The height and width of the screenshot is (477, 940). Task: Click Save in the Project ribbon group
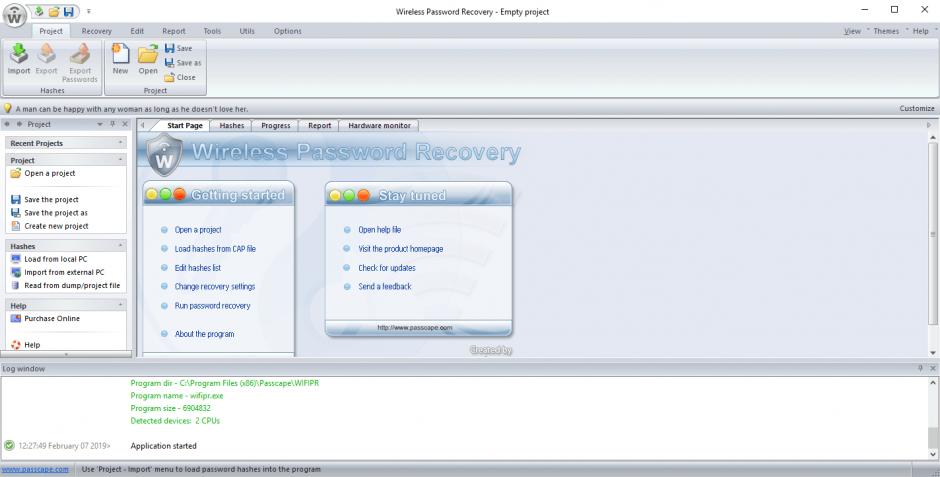pyautogui.click(x=179, y=48)
